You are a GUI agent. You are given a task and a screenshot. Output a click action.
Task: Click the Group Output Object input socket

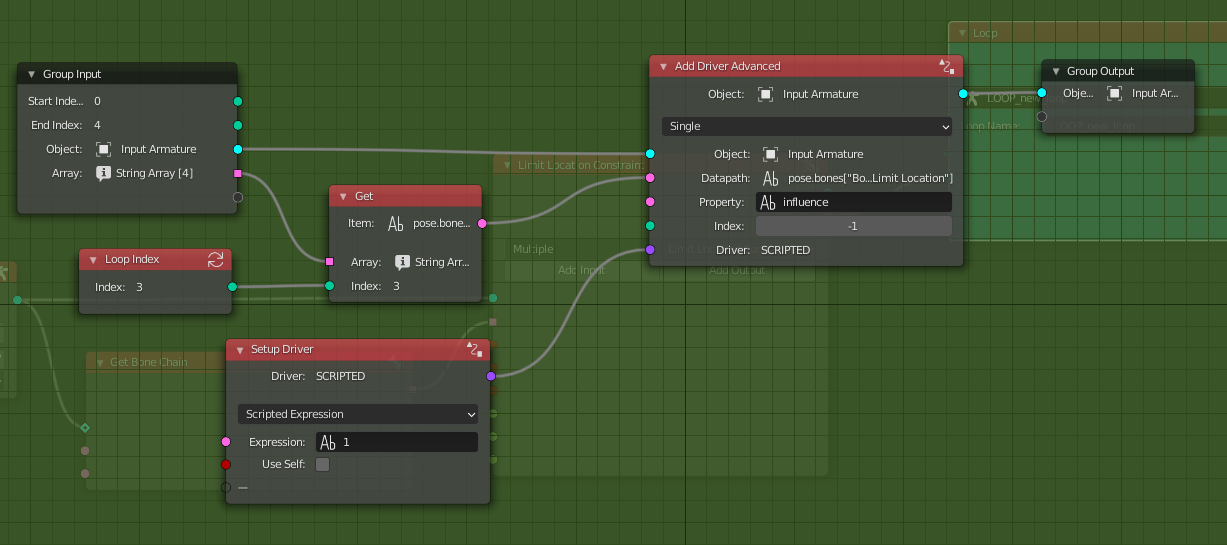(1042, 93)
